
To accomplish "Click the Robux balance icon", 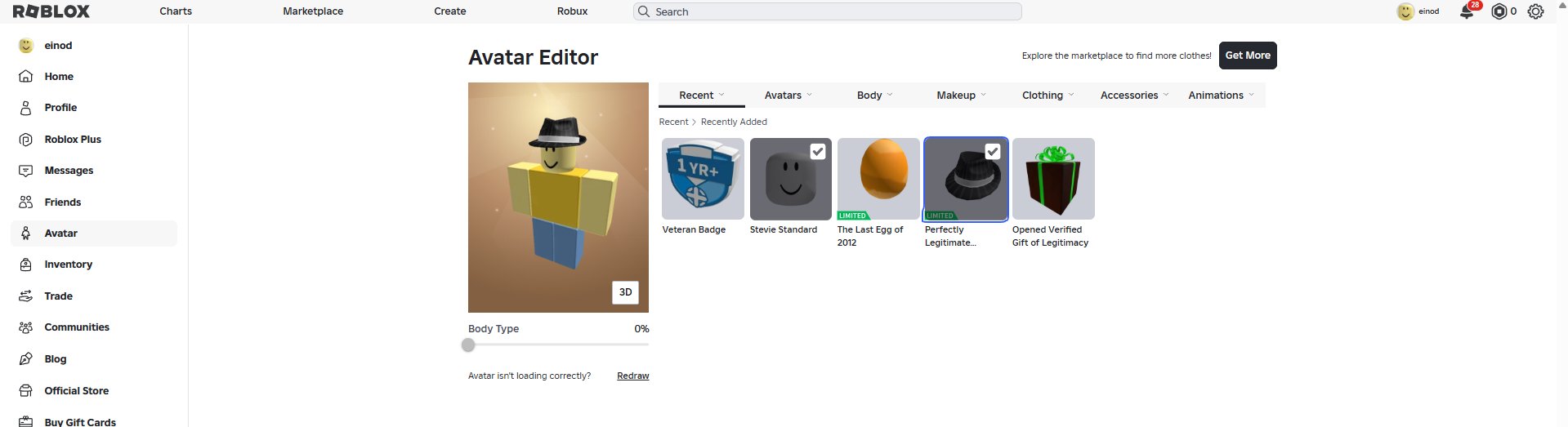I will 1499,11.
